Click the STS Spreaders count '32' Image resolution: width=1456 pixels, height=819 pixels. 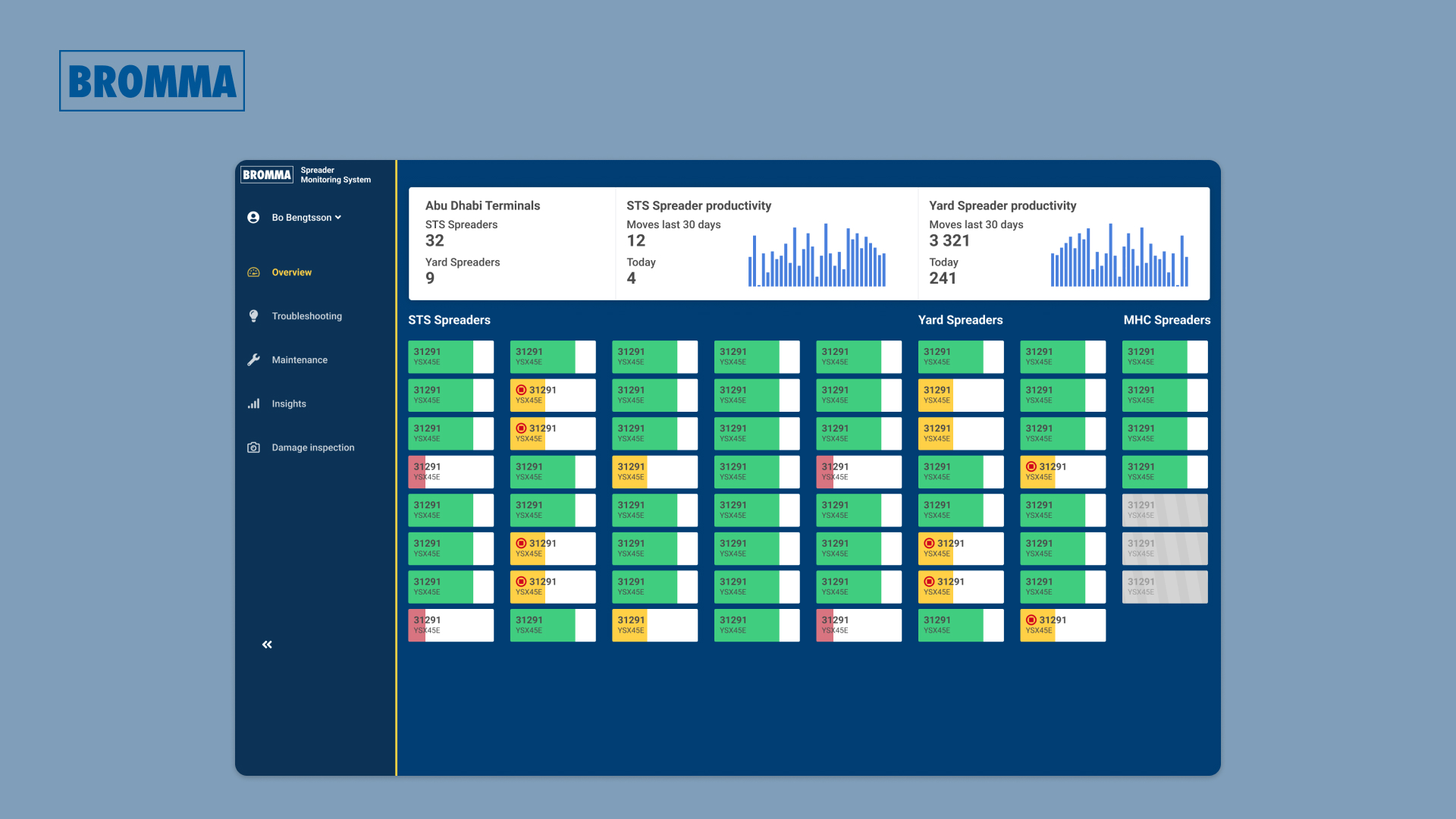[435, 241]
